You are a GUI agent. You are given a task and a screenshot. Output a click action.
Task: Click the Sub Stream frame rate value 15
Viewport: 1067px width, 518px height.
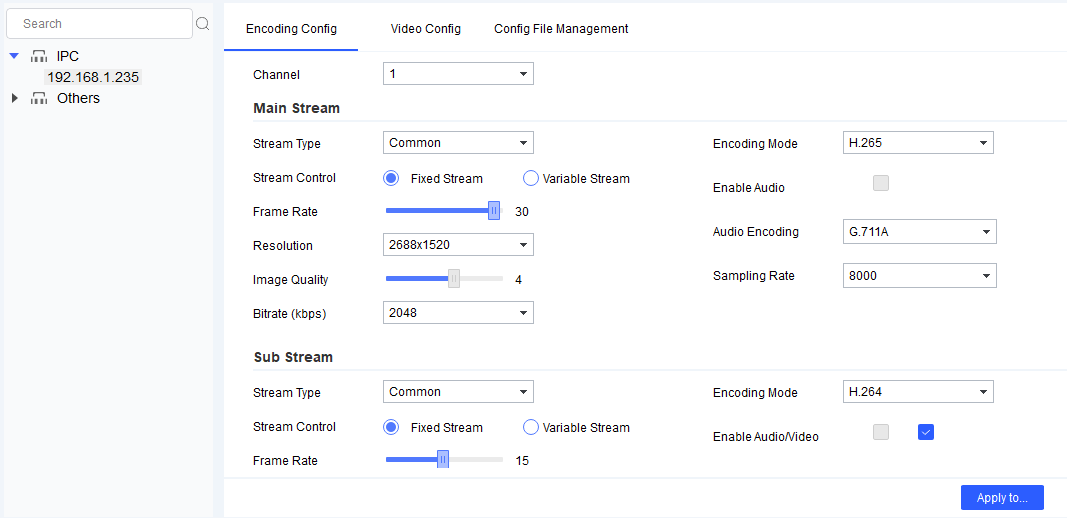tap(522, 461)
